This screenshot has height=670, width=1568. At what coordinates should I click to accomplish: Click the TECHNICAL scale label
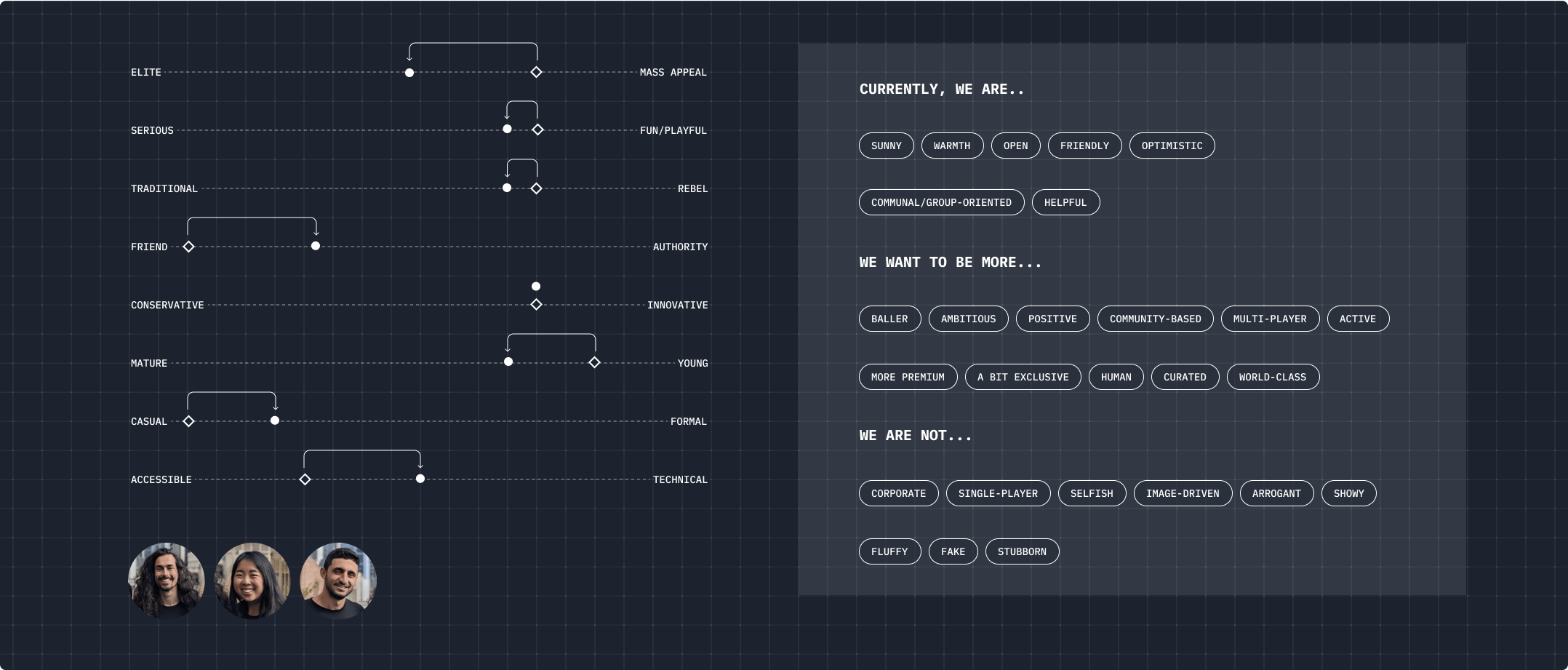tap(680, 479)
